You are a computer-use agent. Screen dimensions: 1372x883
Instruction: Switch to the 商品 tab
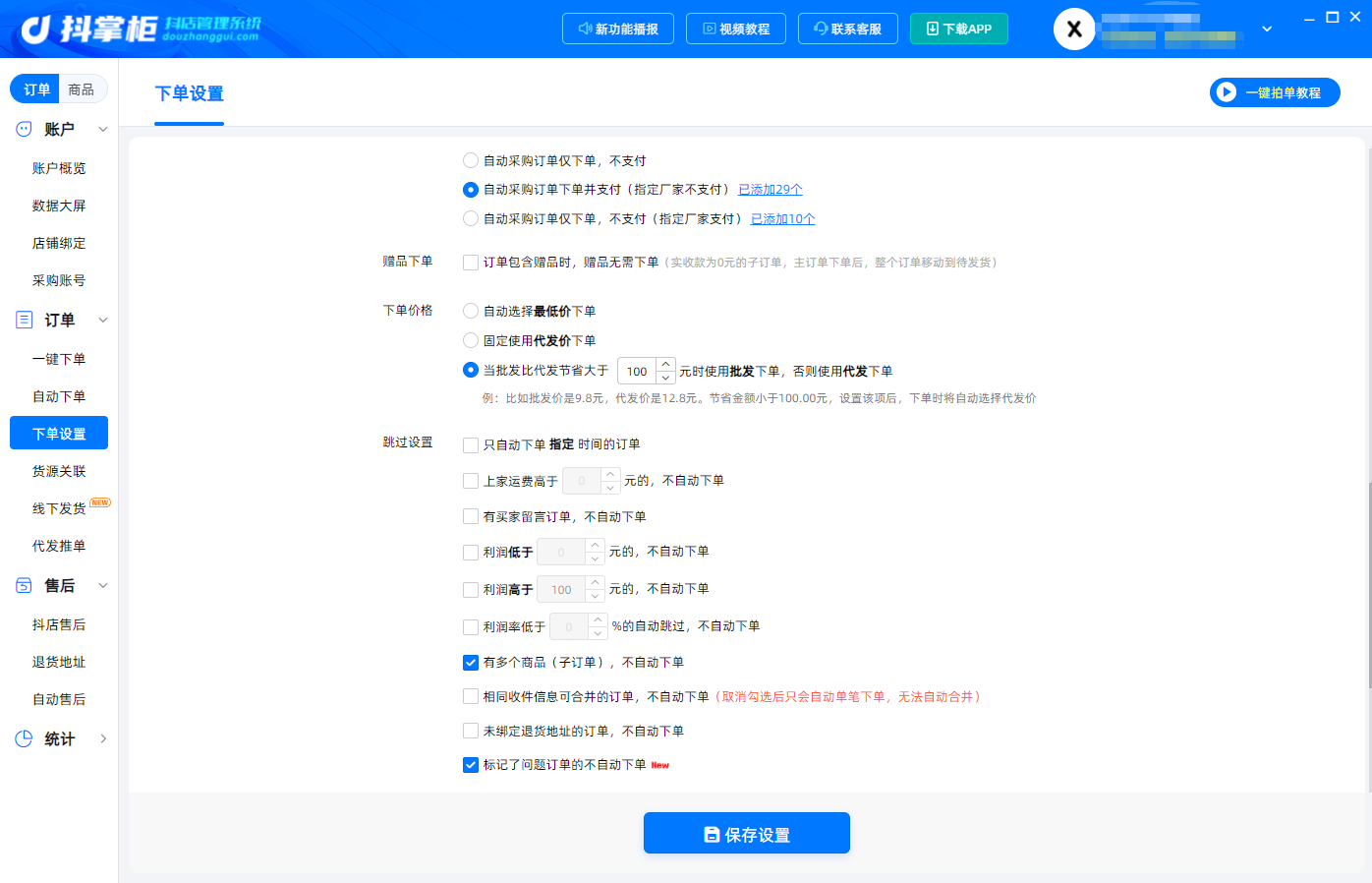[x=82, y=89]
